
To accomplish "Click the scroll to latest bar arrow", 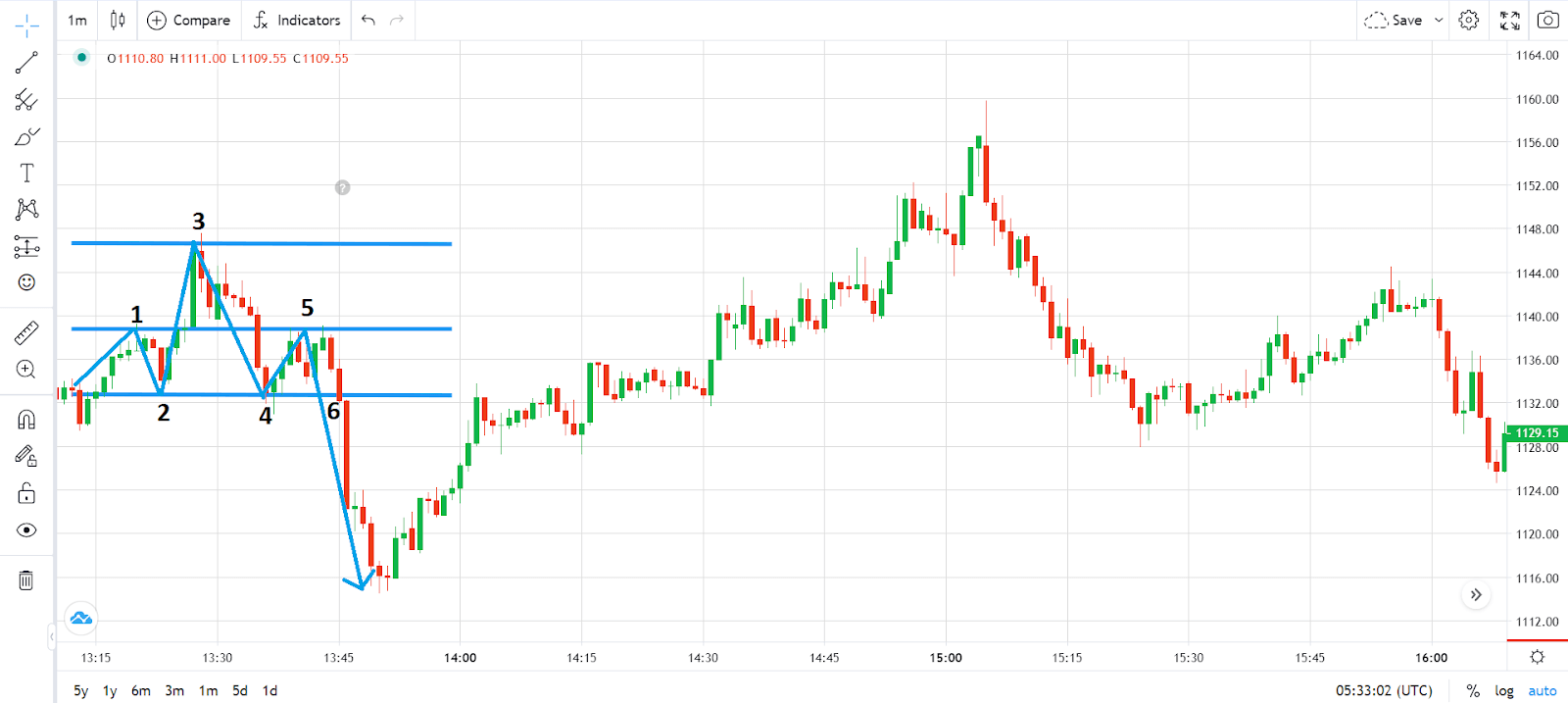I will pyautogui.click(x=1476, y=594).
